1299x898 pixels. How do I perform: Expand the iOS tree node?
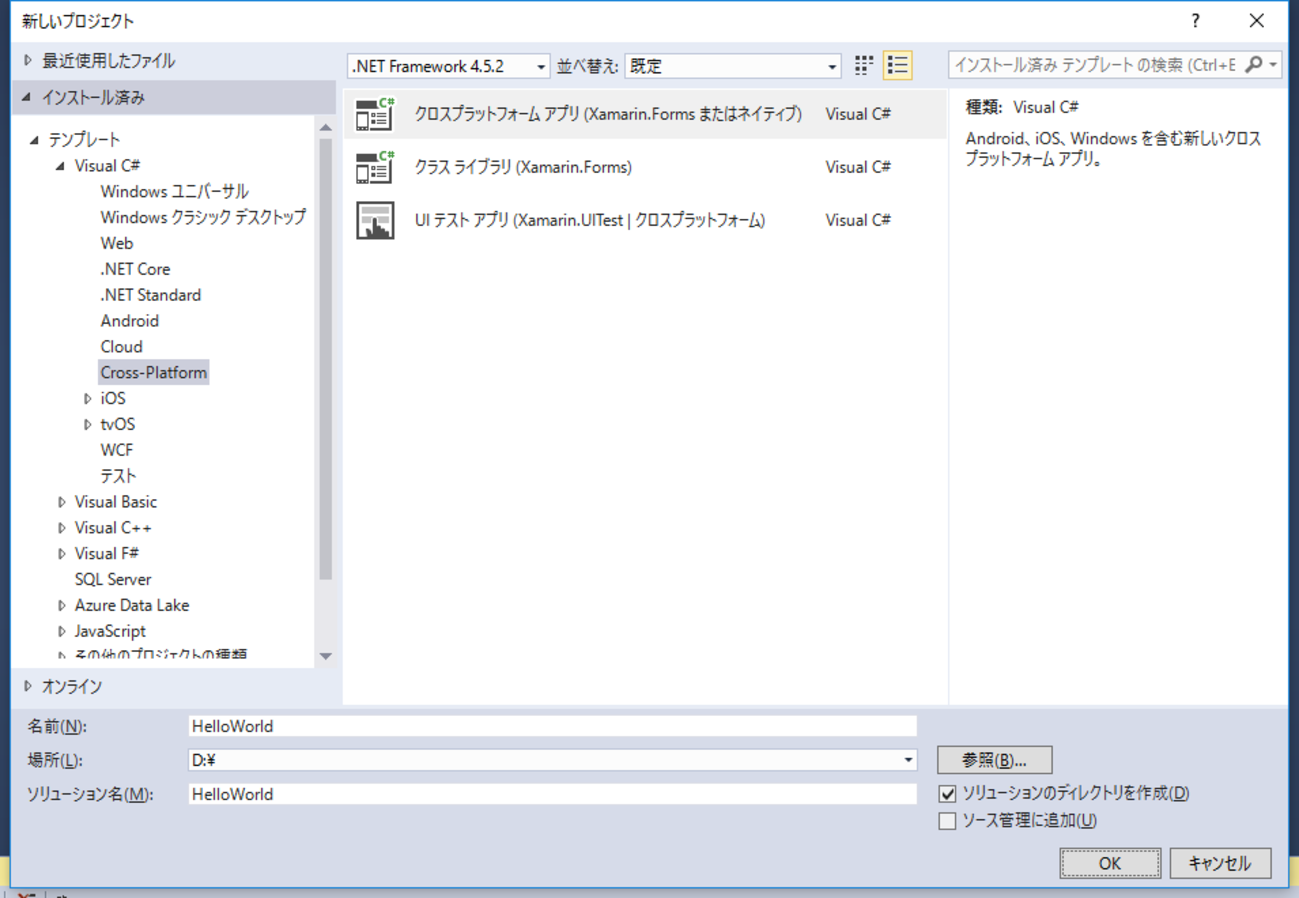(x=88, y=399)
